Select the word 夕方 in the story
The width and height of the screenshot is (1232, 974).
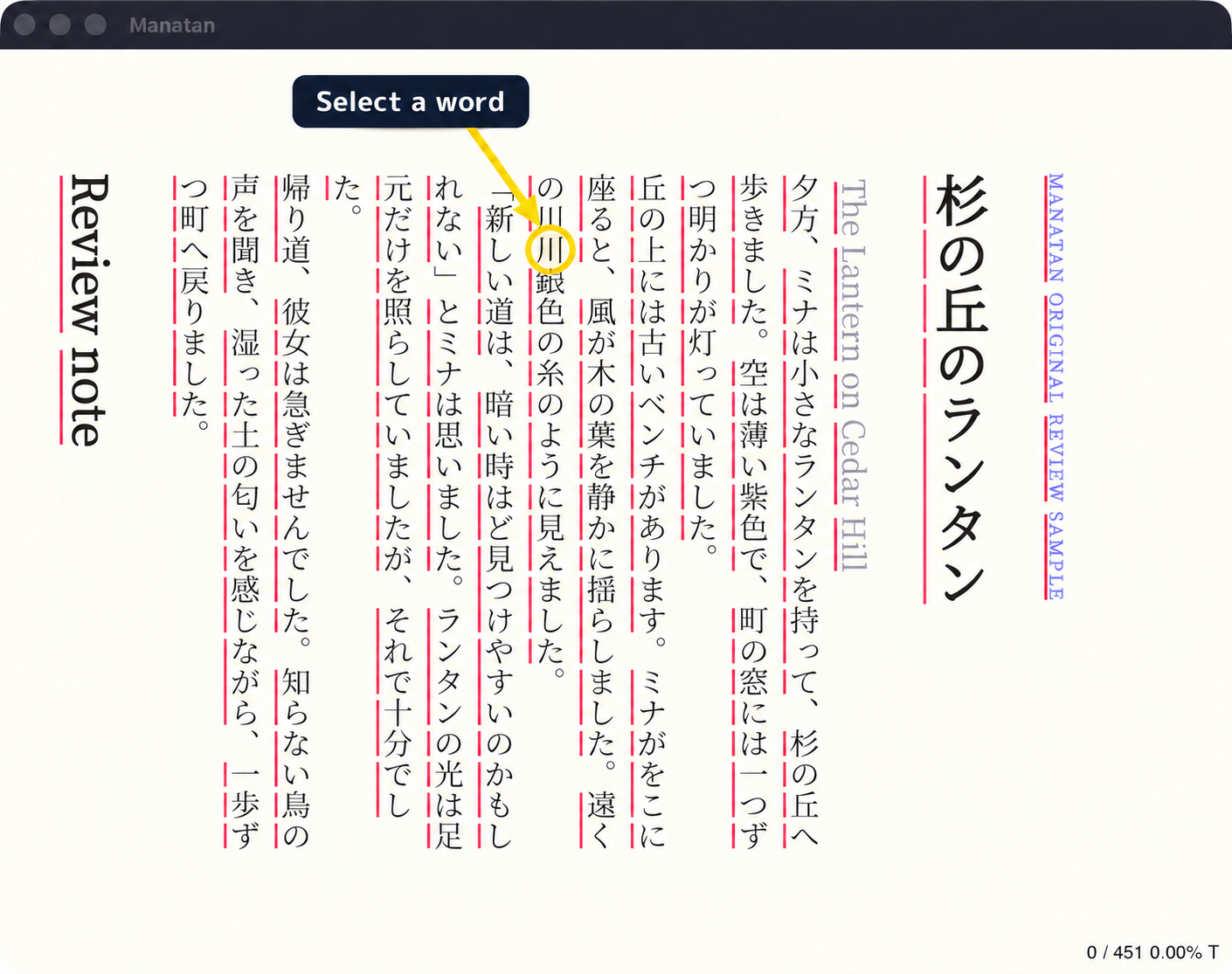coord(803,204)
